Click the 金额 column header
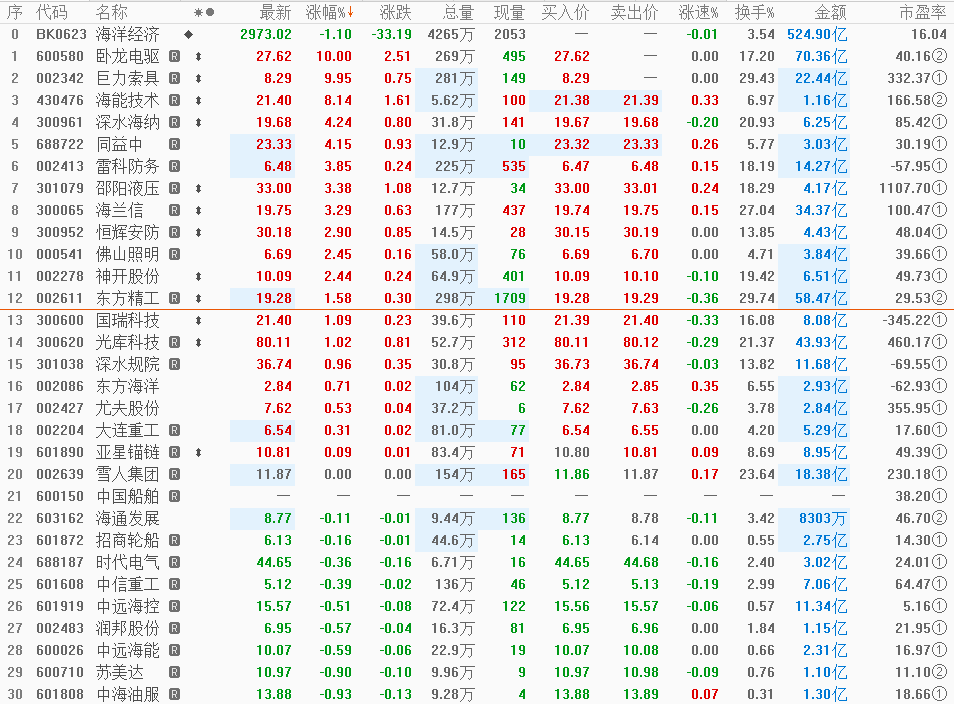Screen dimensions: 954x704 tap(830, 12)
